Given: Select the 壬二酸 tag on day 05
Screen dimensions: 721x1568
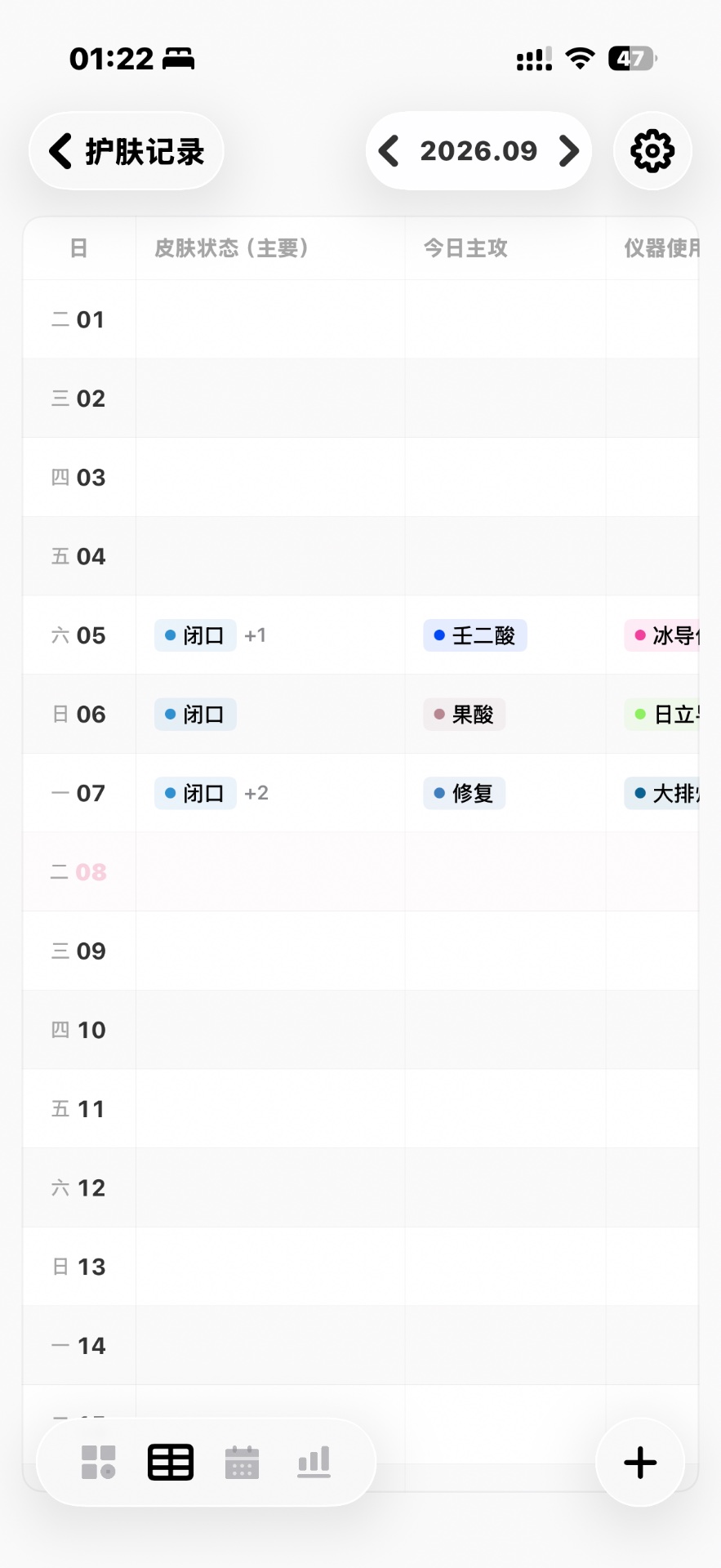Looking at the screenshot, I should pyautogui.click(x=475, y=635).
